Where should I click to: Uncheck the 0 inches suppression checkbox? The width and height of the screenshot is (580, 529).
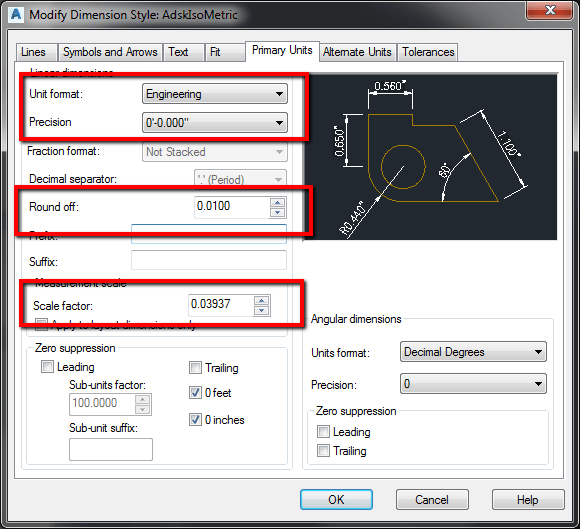tap(195, 420)
